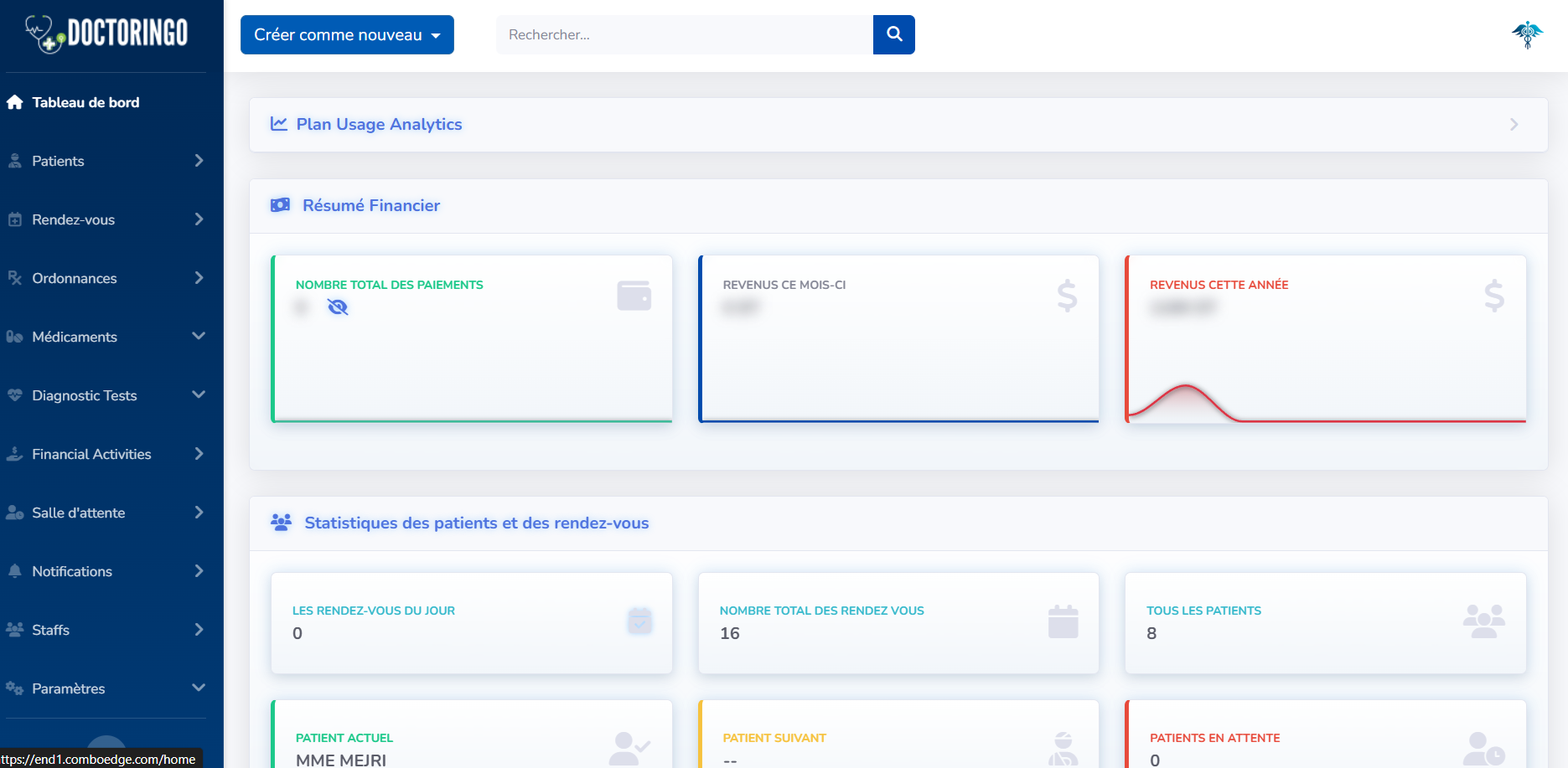Click the group icon in all patients card
1568x768 pixels.
point(1483,621)
